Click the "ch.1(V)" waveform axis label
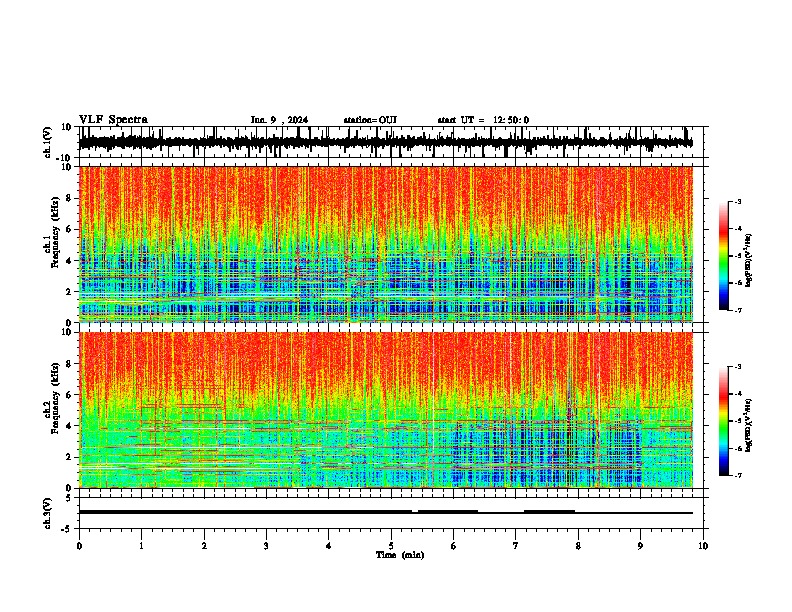Image resolution: width=792 pixels, height=612 pixels. coord(48,142)
